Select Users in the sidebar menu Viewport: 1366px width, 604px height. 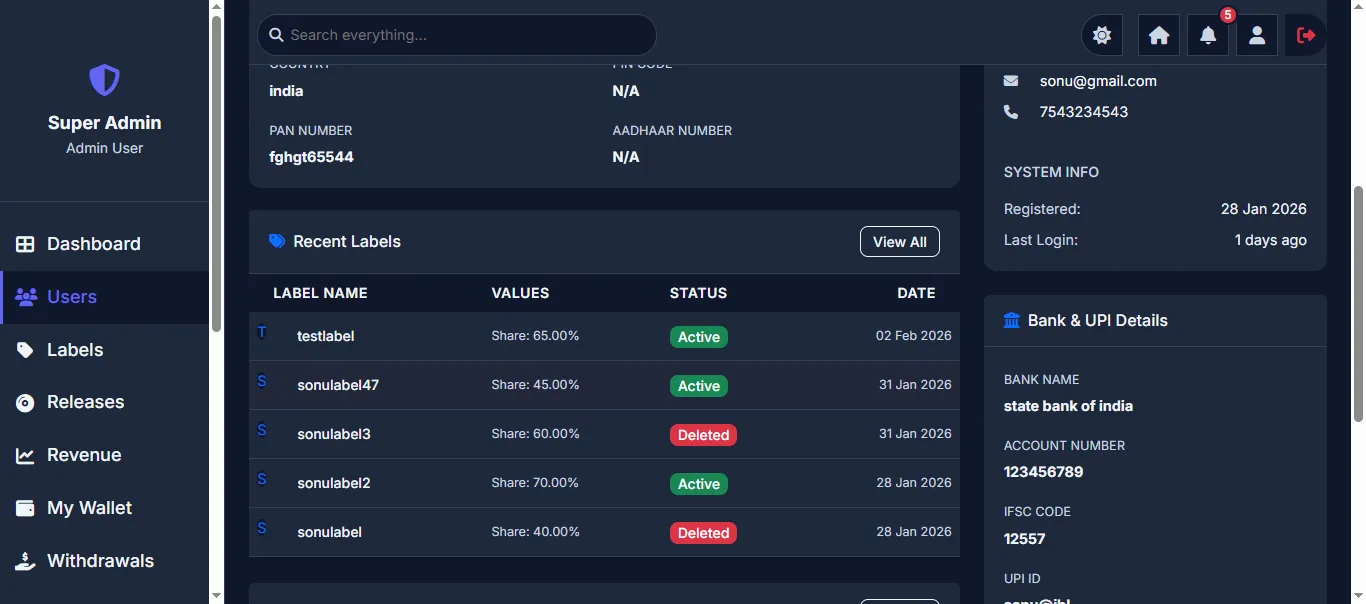pyautogui.click(x=104, y=297)
